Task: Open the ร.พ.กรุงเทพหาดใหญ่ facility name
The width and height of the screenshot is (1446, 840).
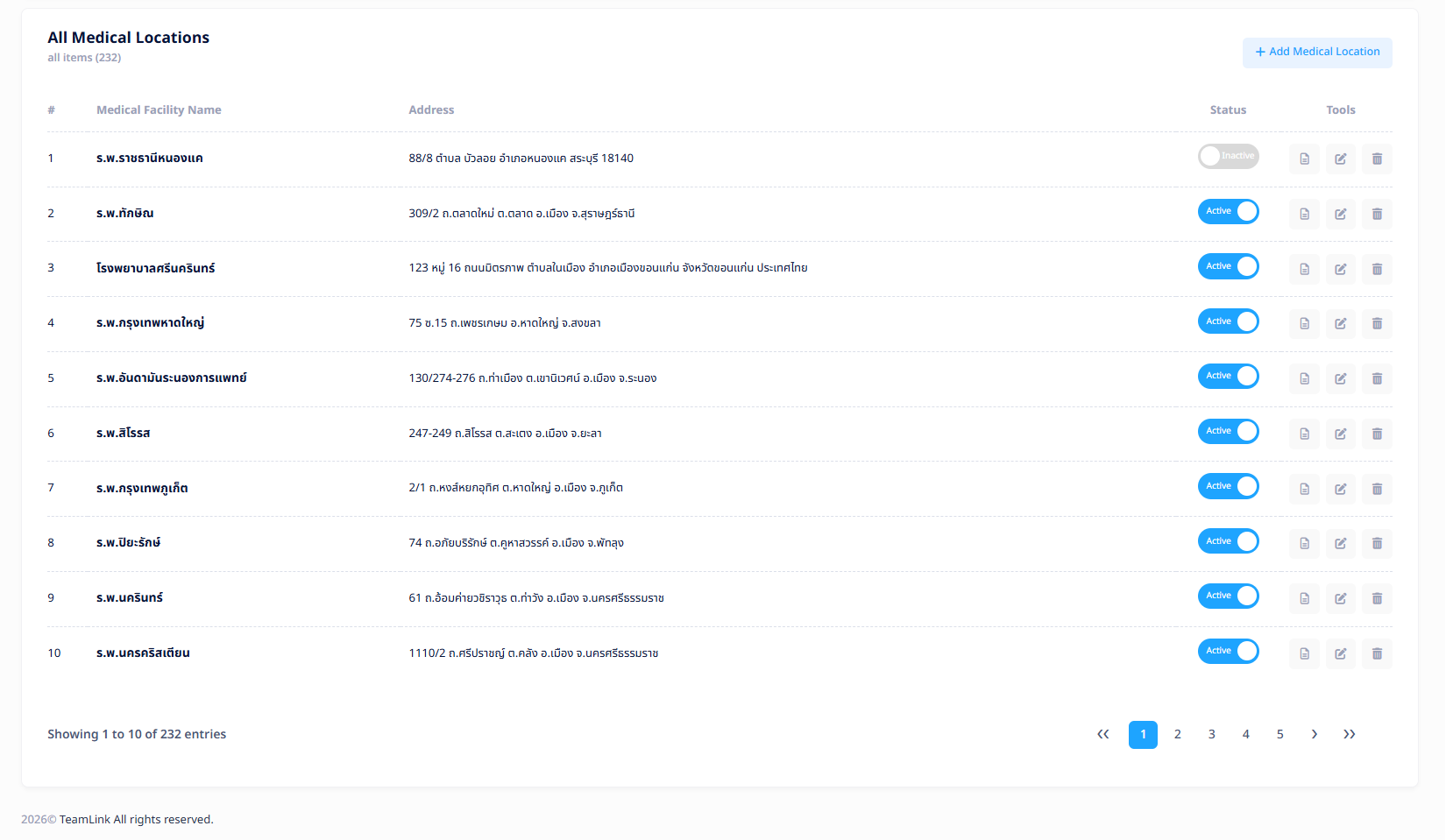Action: click(150, 323)
